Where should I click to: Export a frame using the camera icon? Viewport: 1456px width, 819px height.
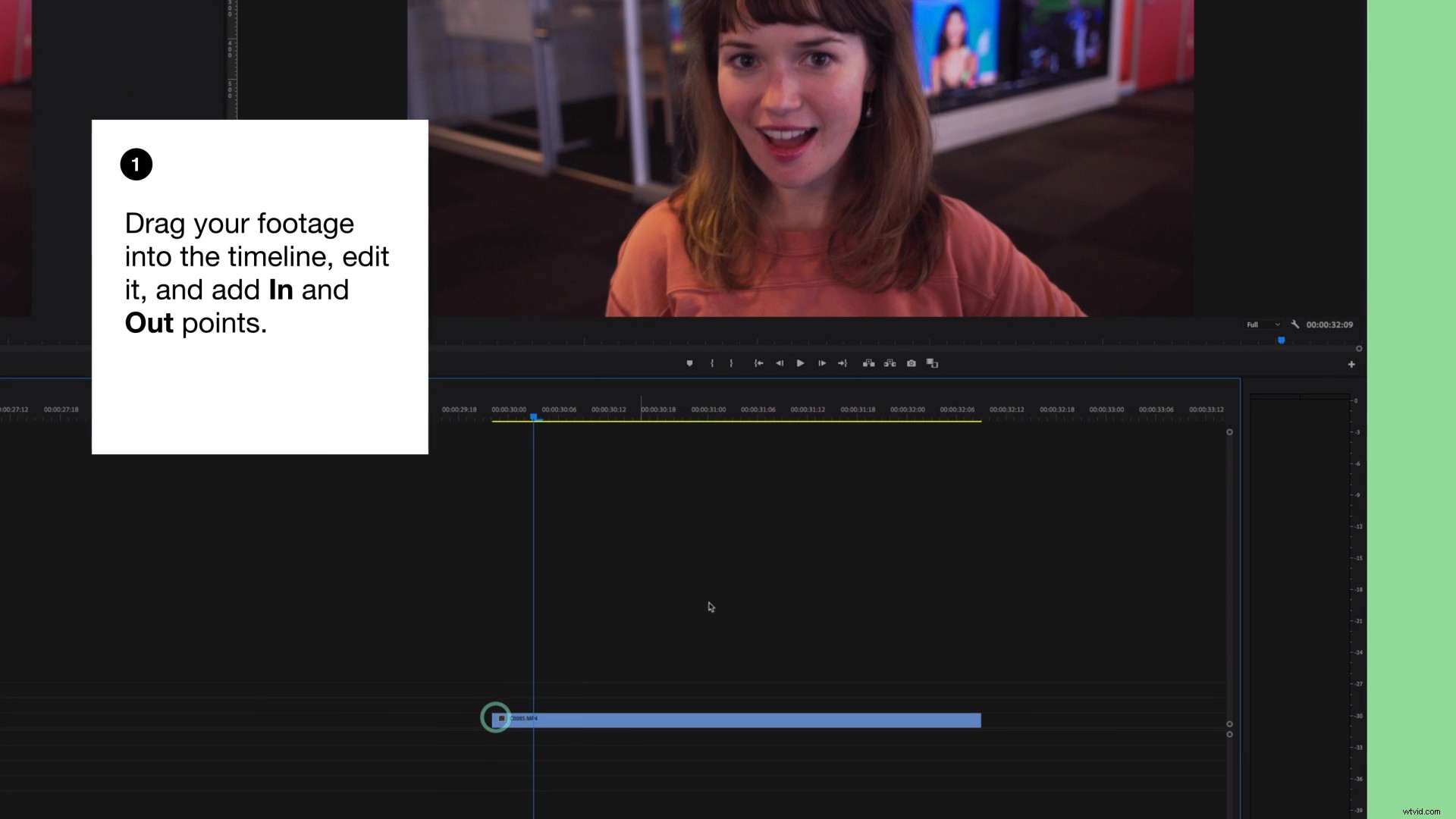[x=911, y=363]
